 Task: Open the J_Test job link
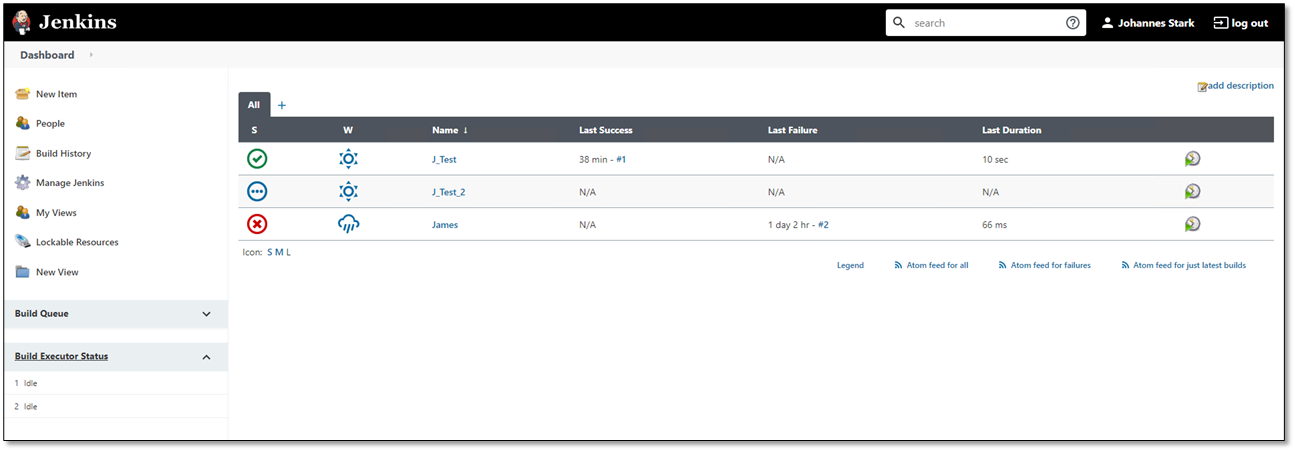point(444,159)
